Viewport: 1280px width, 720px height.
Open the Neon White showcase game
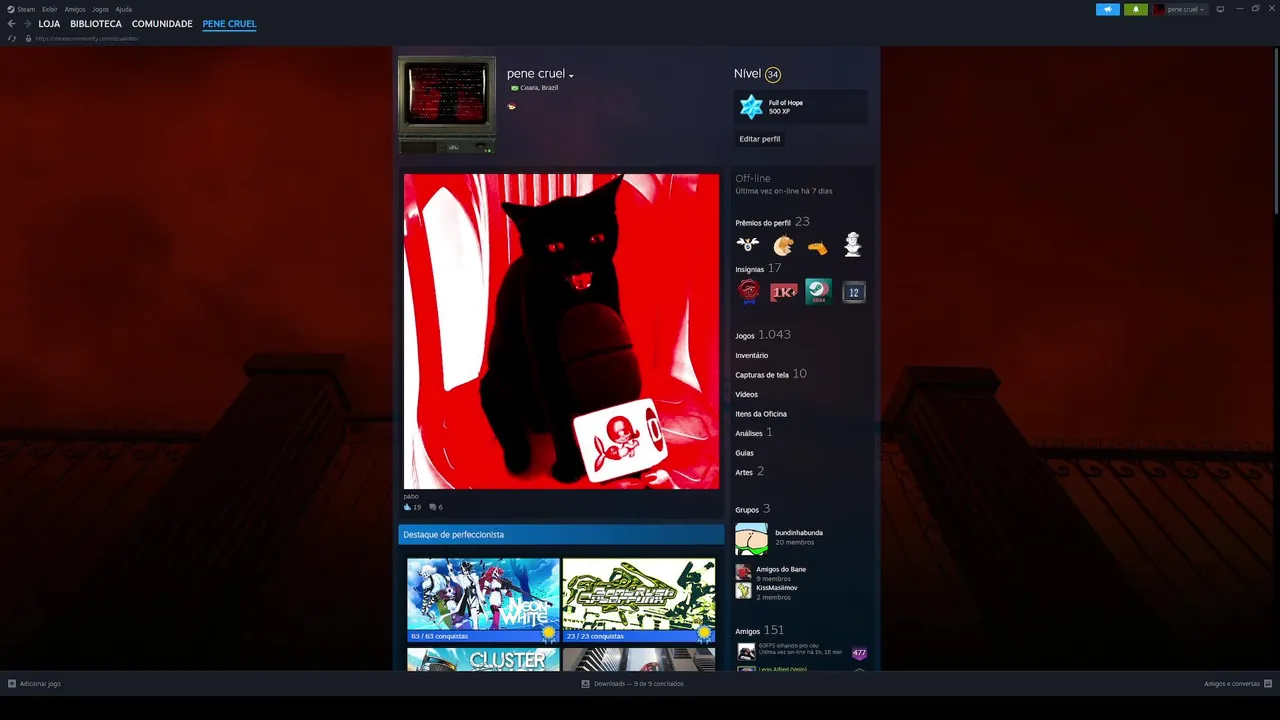483,600
